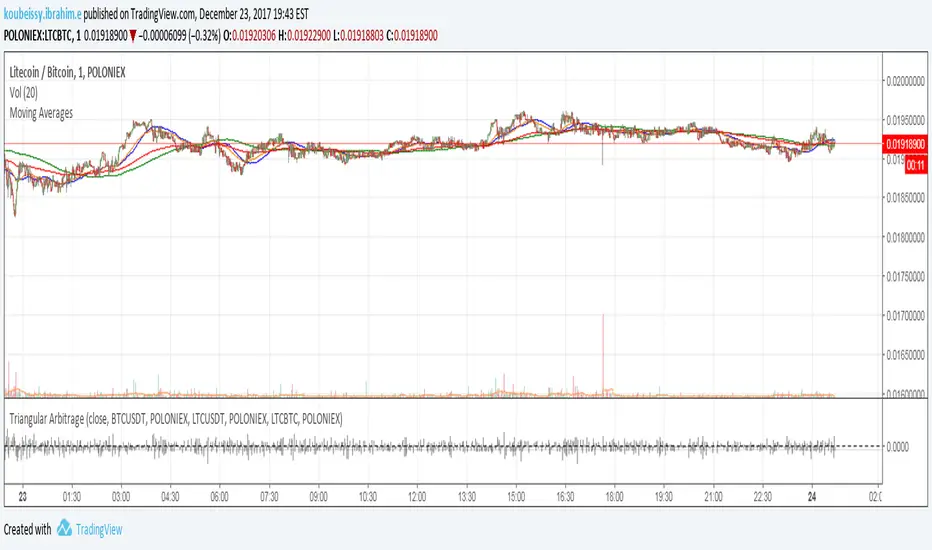Click the 06:00 time axis label

click(x=220, y=496)
